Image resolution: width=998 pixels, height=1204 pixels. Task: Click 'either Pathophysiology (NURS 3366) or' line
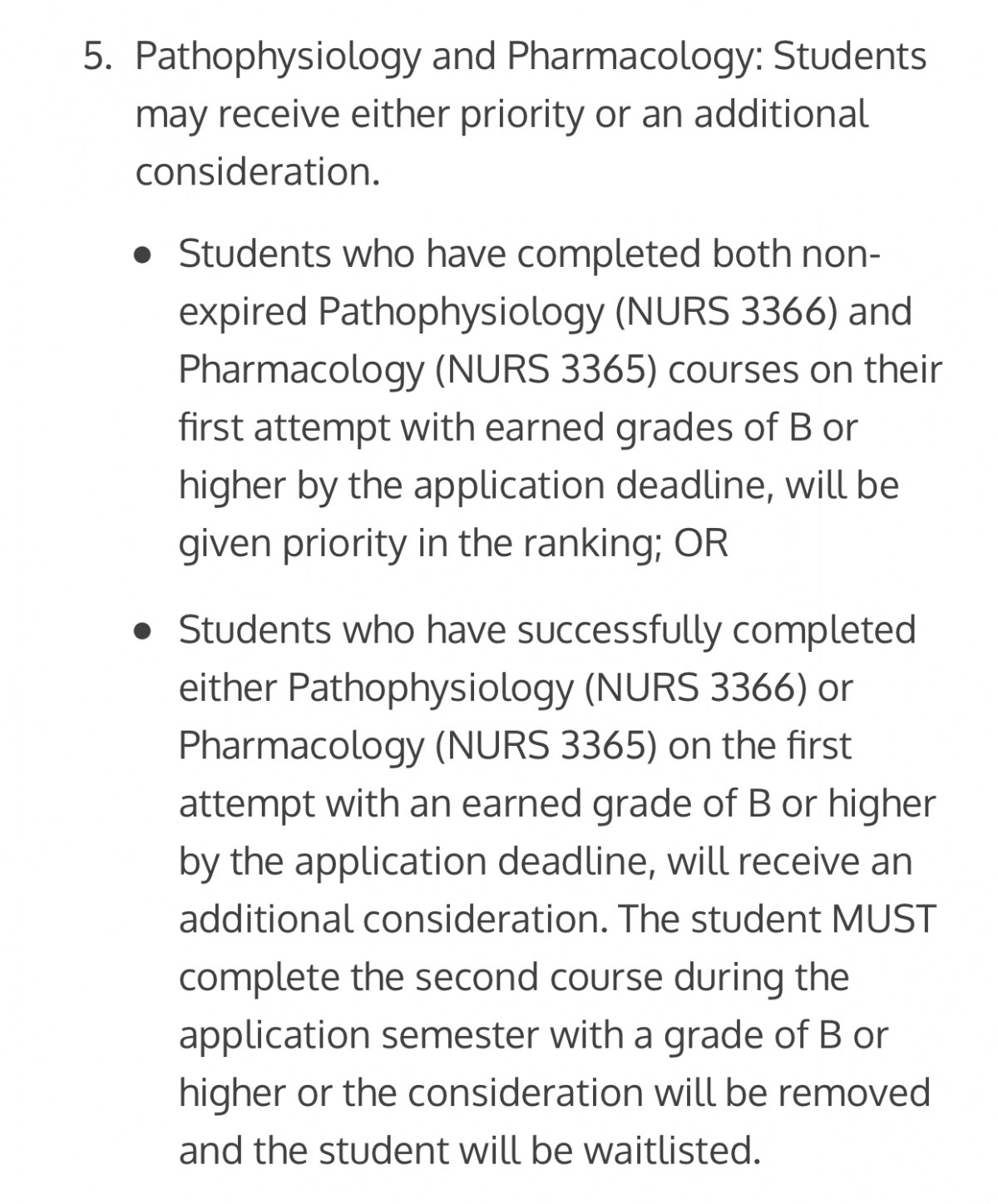[516, 689]
